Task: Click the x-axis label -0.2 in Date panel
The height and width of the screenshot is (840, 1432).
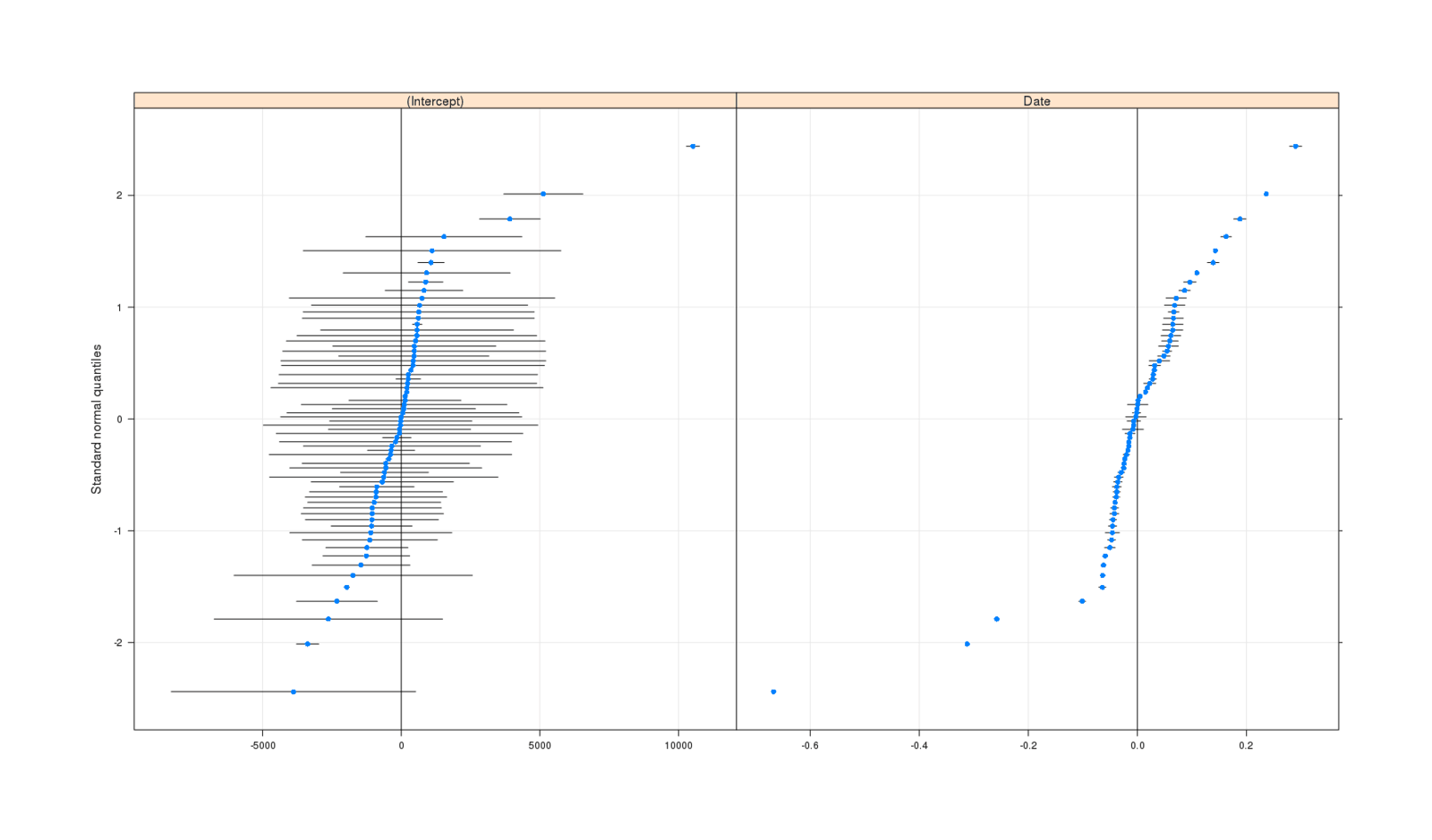Action: (x=1028, y=744)
